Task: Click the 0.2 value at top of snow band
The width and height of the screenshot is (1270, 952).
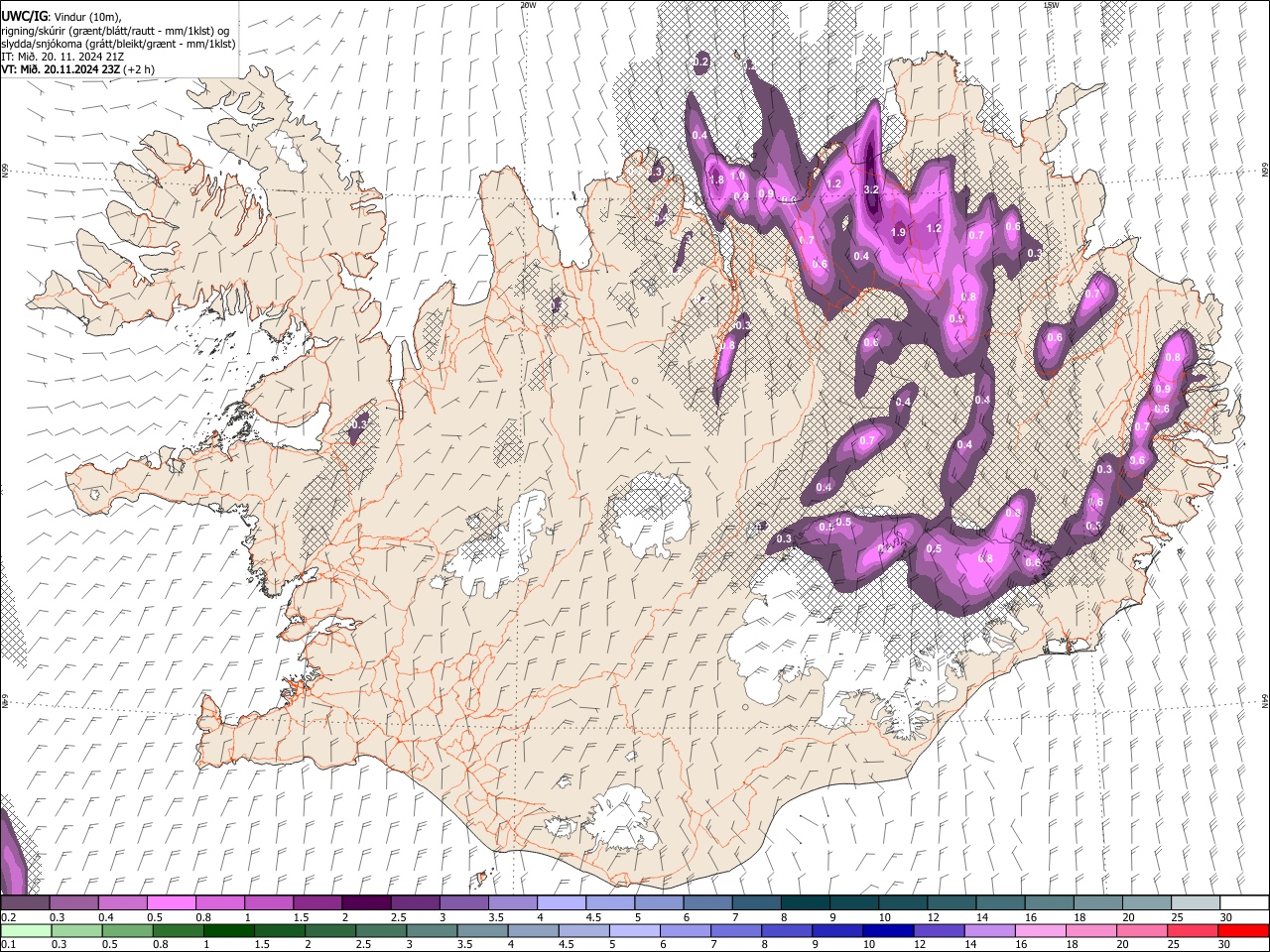Action: 701,62
